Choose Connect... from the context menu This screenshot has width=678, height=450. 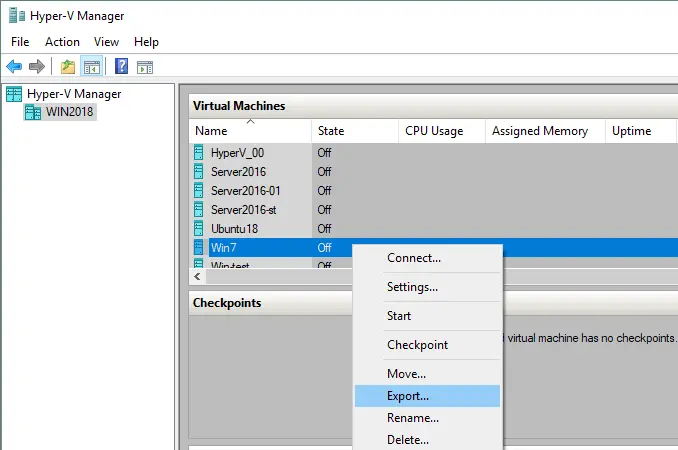pos(427,258)
